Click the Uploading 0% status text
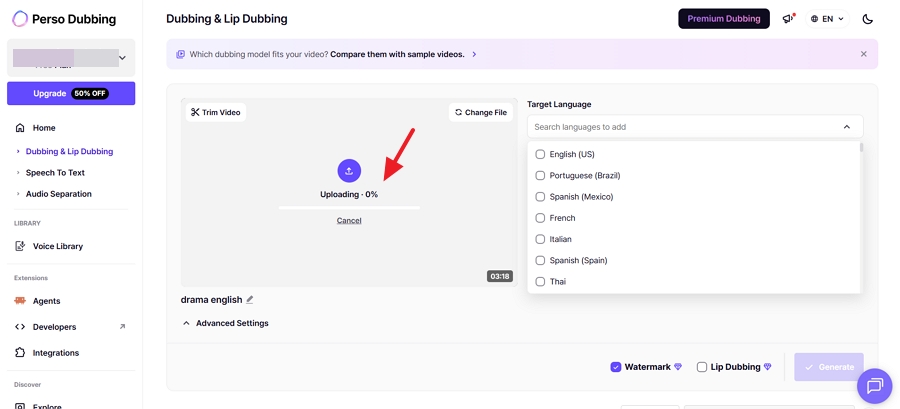The width and height of the screenshot is (900, 409). (349, 194)
